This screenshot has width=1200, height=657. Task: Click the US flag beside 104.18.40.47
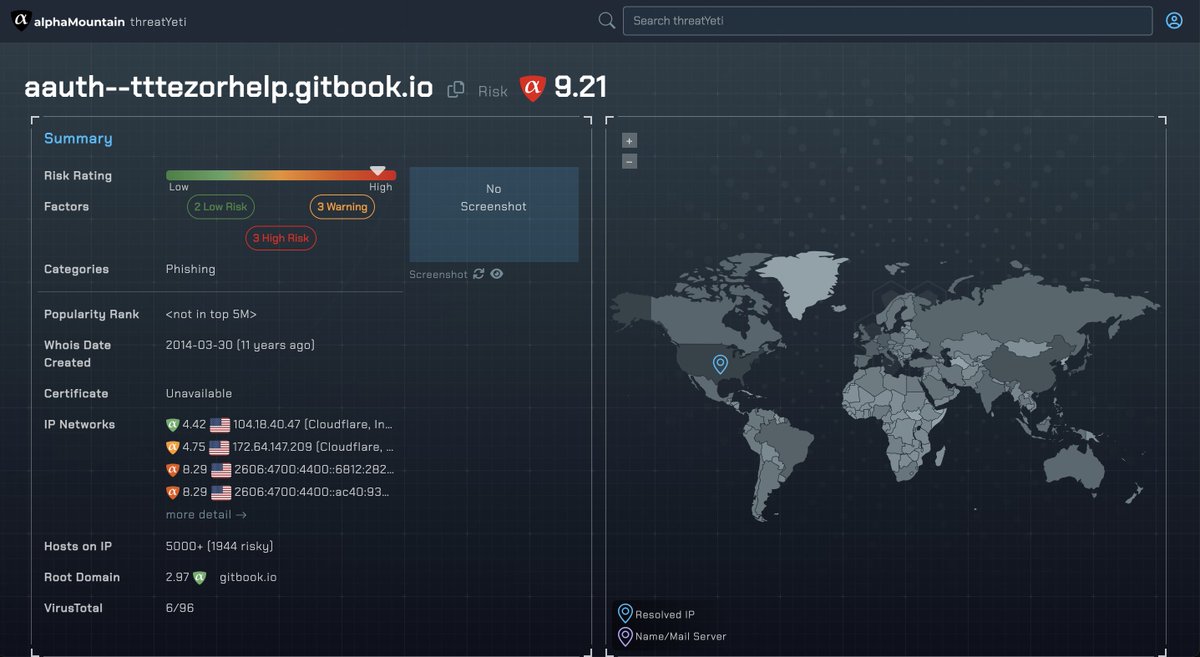coord(220,425)
